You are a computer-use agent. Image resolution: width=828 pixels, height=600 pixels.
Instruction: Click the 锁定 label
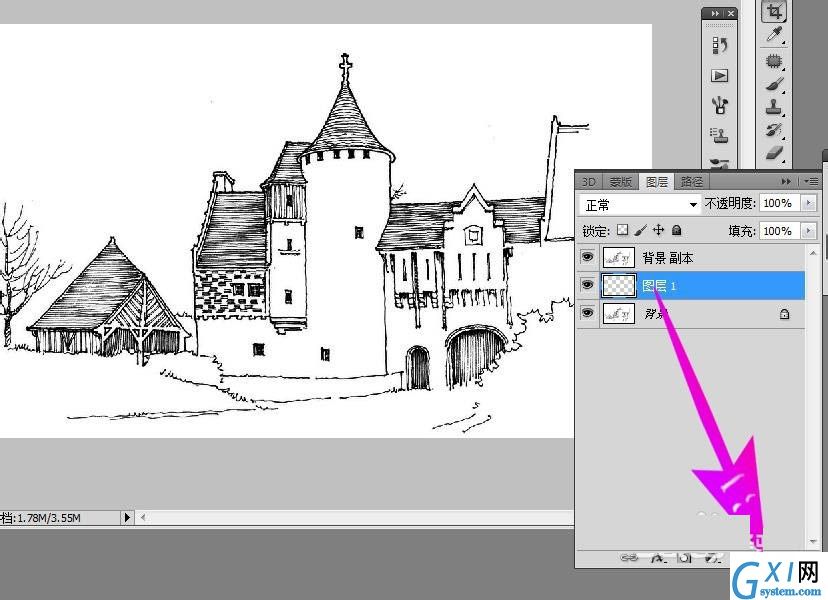(597, 231)
